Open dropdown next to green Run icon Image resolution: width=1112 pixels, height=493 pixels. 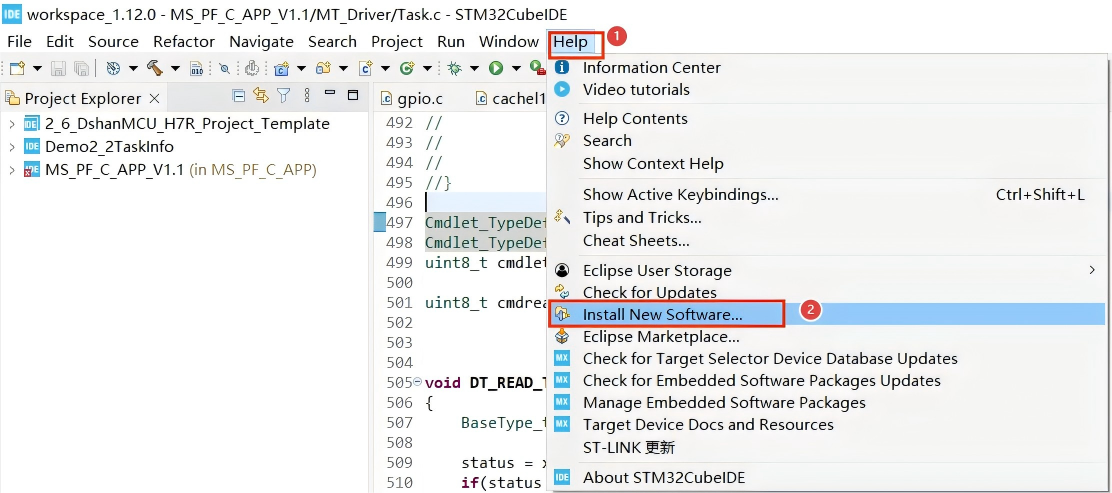click(x=516, y=69)
